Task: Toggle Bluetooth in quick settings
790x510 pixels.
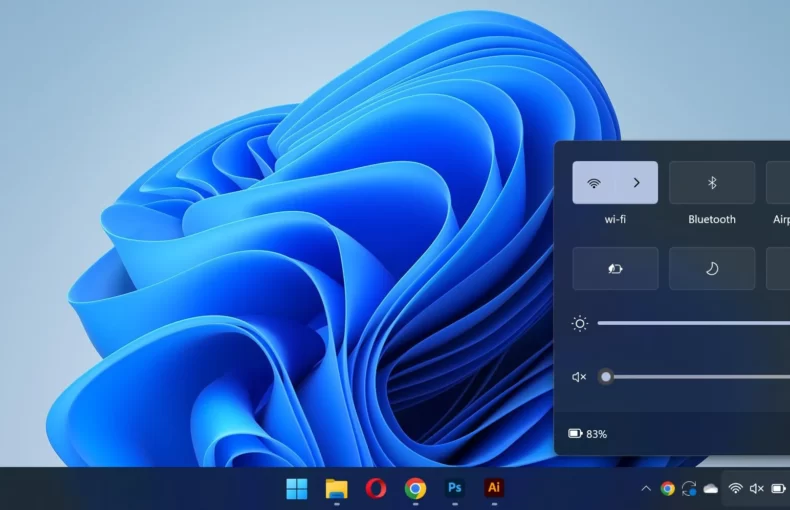Action: 712,182
